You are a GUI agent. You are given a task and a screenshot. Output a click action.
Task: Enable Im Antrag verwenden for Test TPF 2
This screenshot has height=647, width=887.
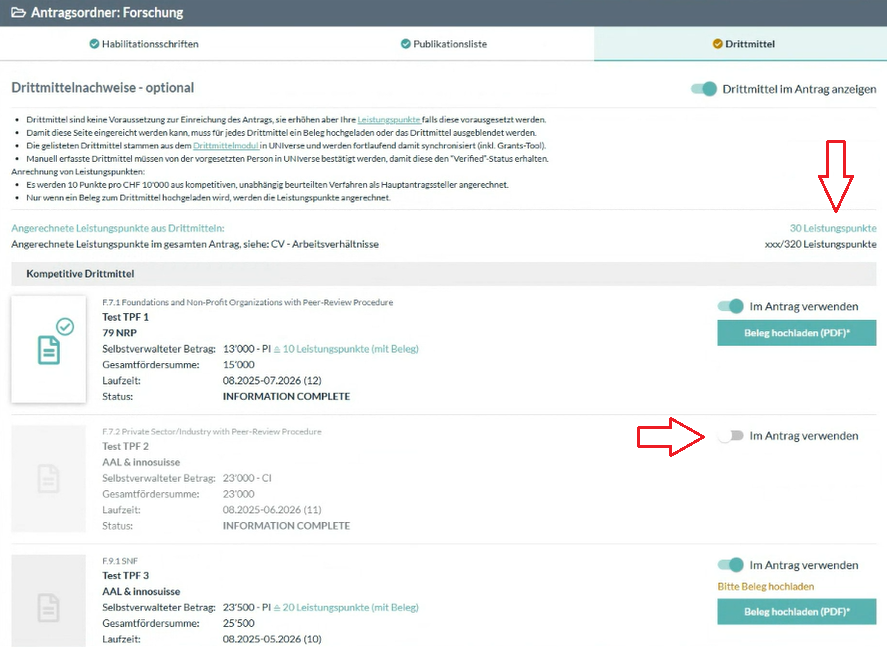(731, 436)
